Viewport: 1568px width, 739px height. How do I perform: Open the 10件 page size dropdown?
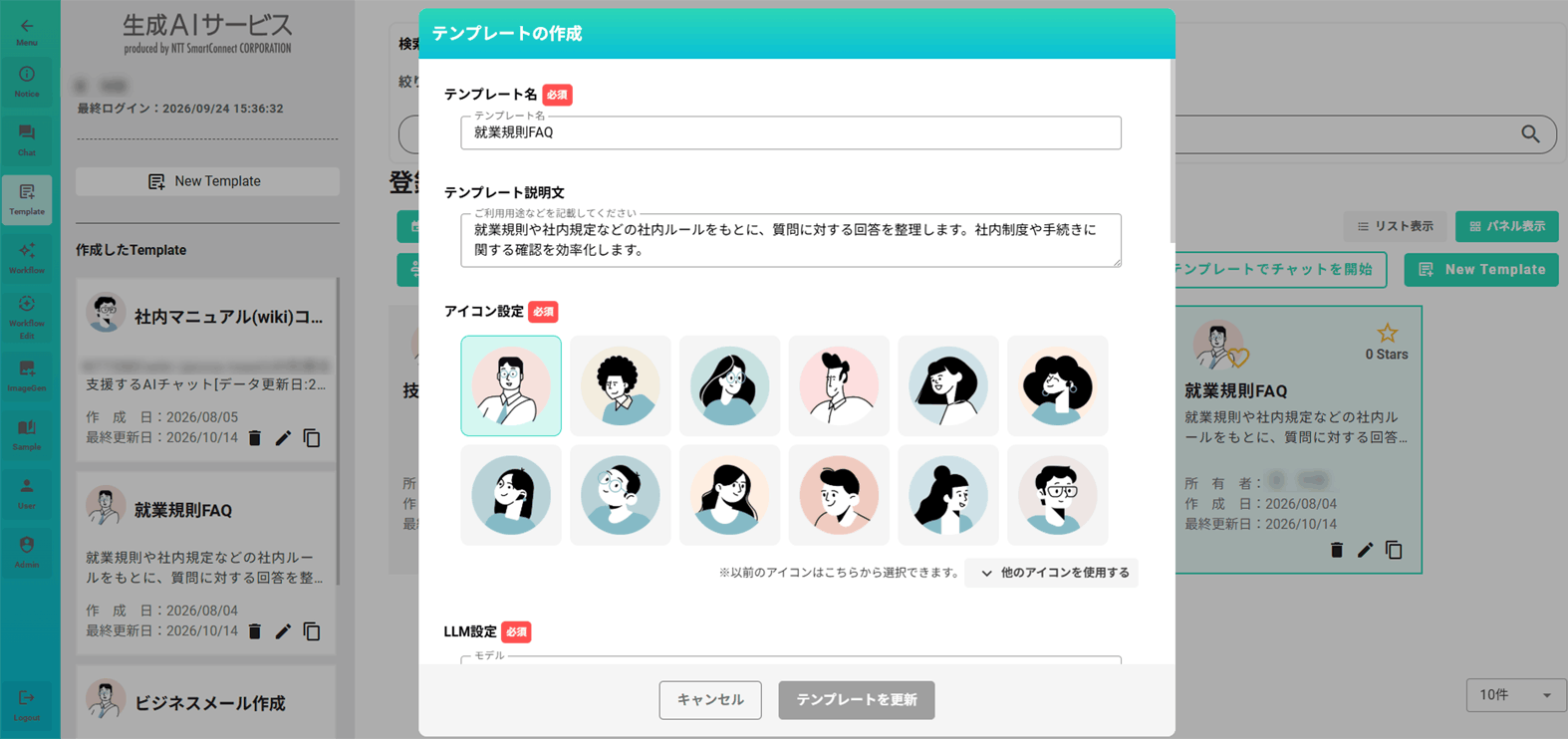click(x=1515, y=695)
